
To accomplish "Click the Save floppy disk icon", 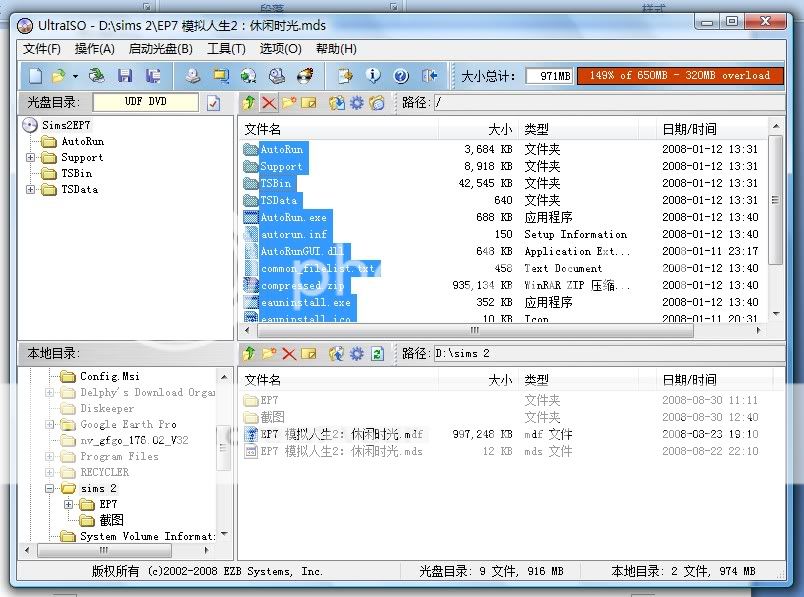I will click(125, 75).
